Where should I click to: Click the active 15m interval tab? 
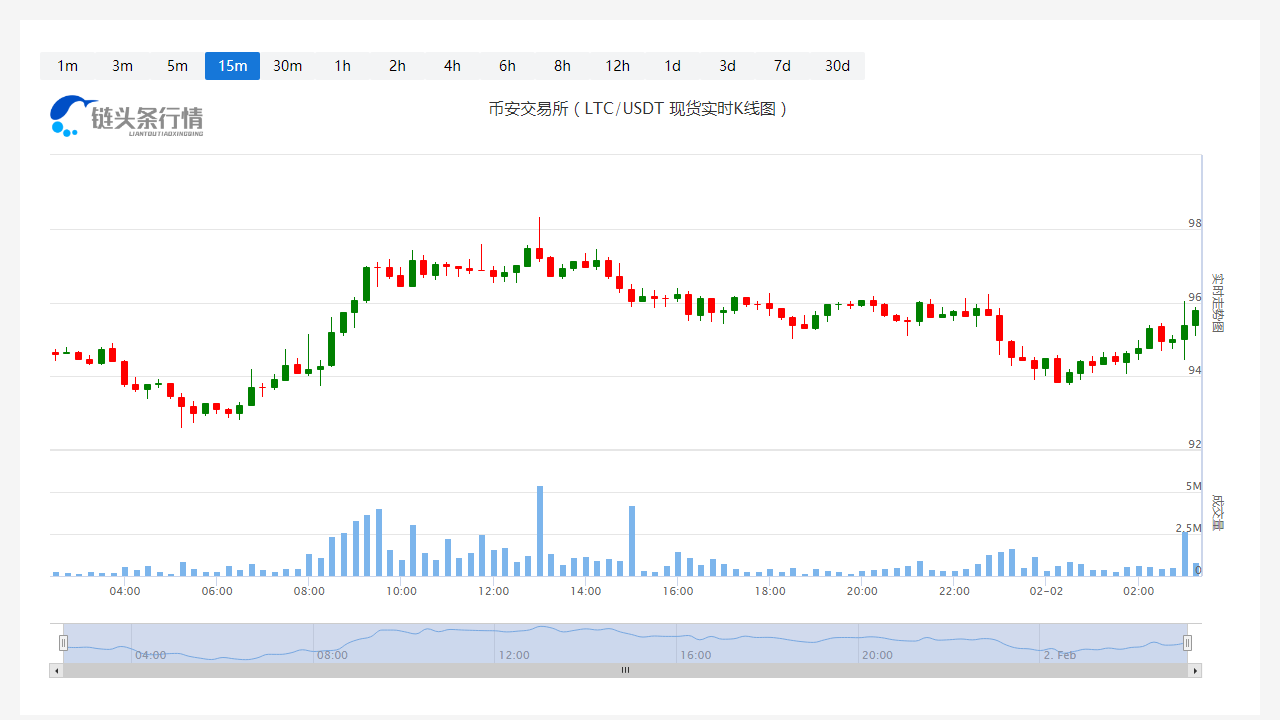click(x=232, y=66)
